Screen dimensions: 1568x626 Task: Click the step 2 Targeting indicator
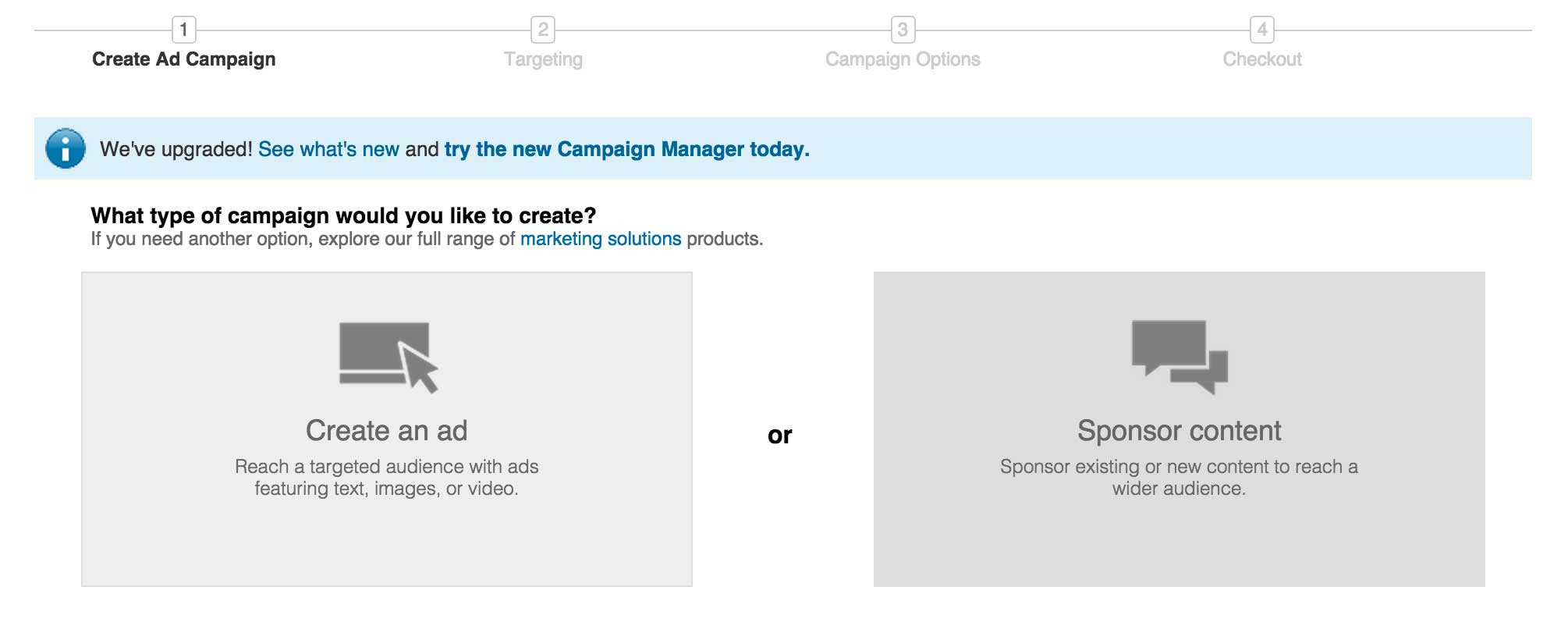544,29
